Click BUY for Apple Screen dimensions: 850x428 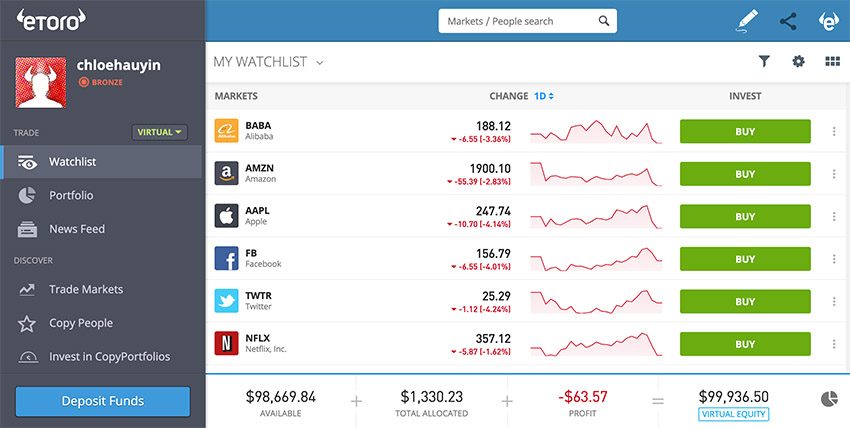click(745, 216)
